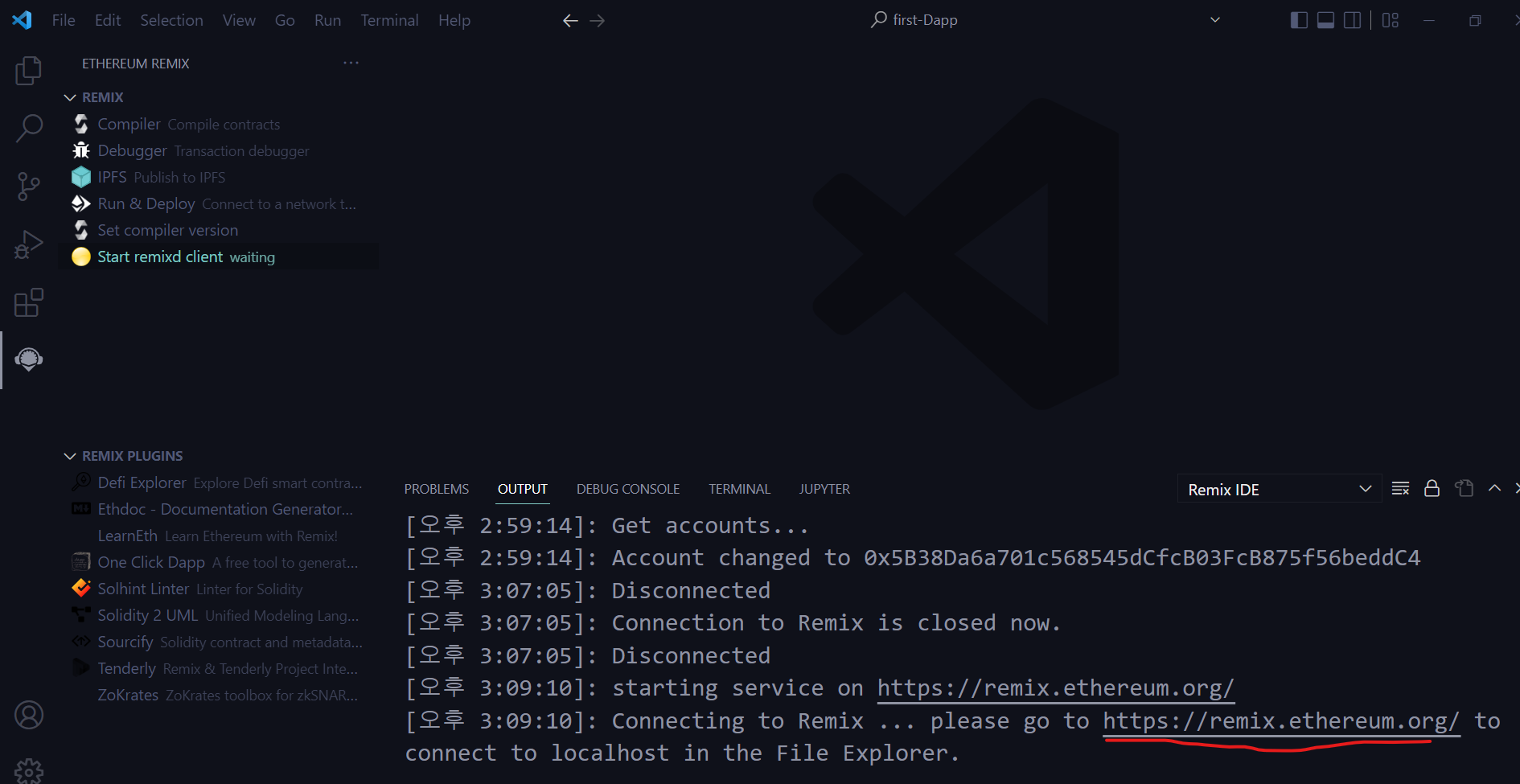Open the Selection menu
Viewport: 1520px width, 784px height.
pyautogui.click(x=171, y=20)
